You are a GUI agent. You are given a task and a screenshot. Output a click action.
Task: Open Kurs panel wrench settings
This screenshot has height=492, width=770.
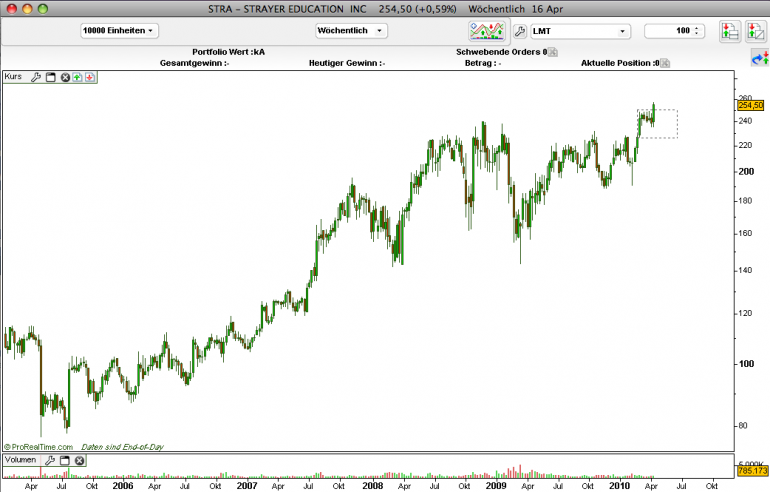point(36,77)
